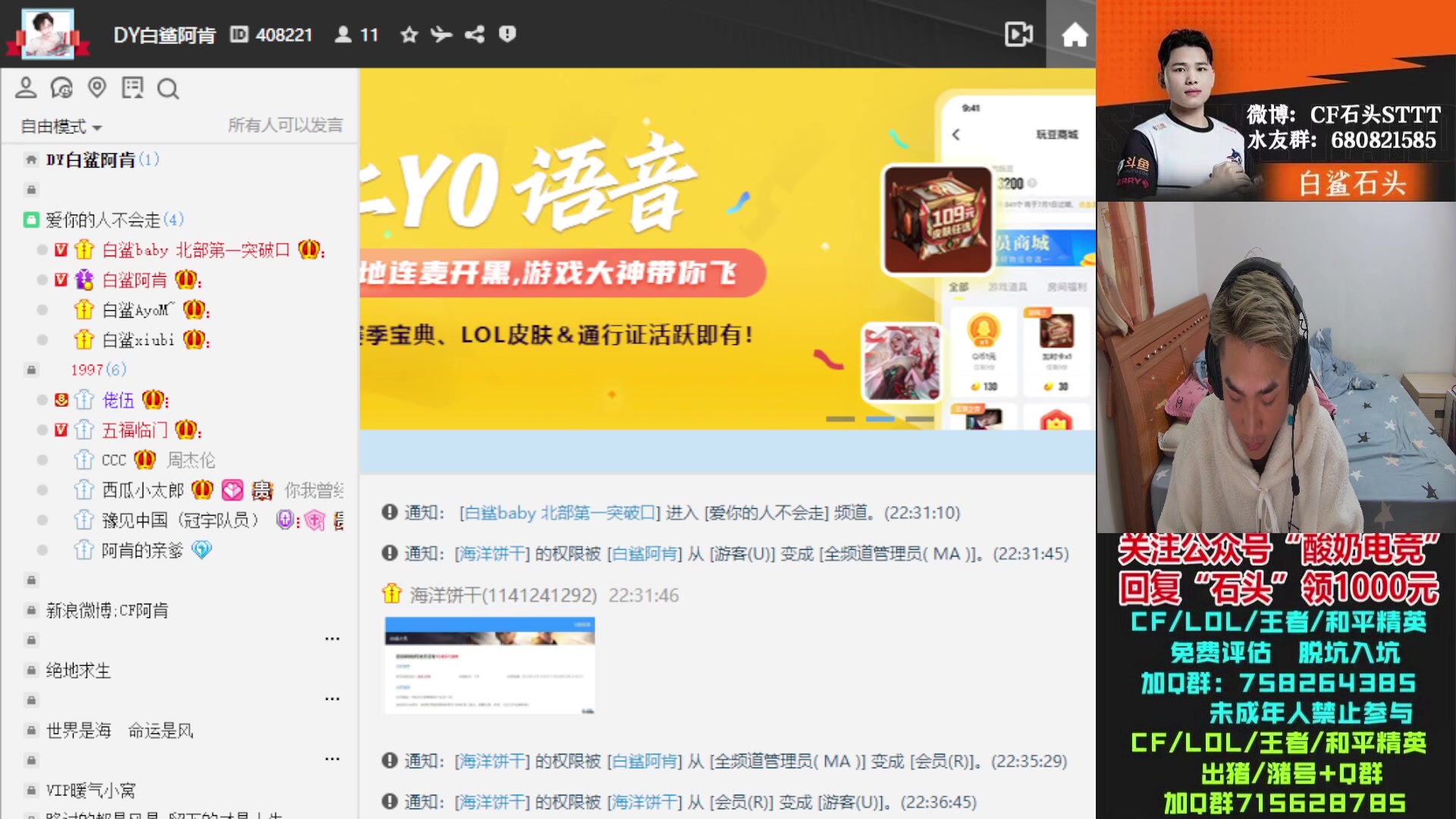Open the user profile icon in sidebar toolbar
The height and width of the screenshot is (819, 1456).
(x=26, y=88)
